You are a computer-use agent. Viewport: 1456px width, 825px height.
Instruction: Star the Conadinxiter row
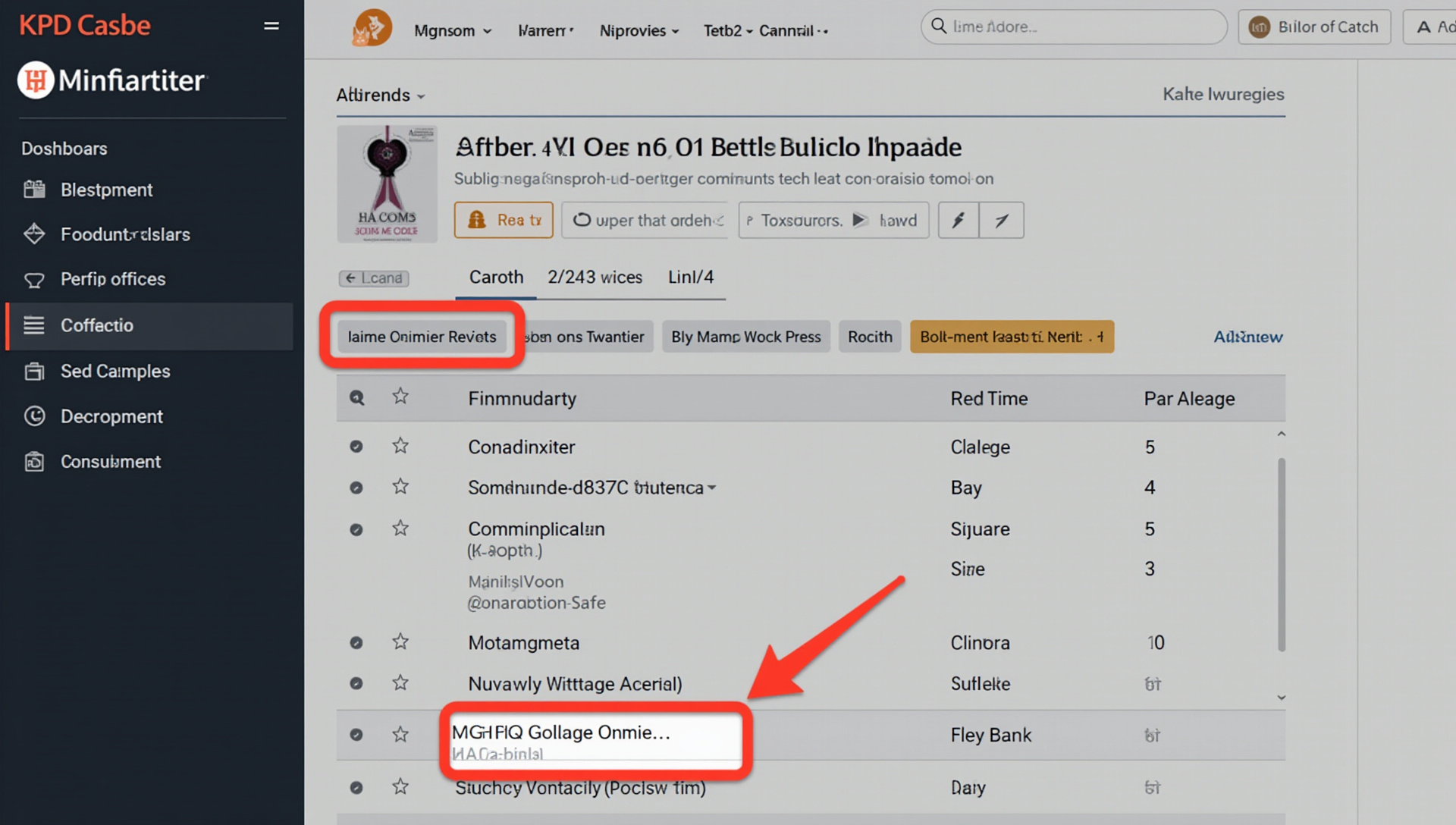coord(400,446)
